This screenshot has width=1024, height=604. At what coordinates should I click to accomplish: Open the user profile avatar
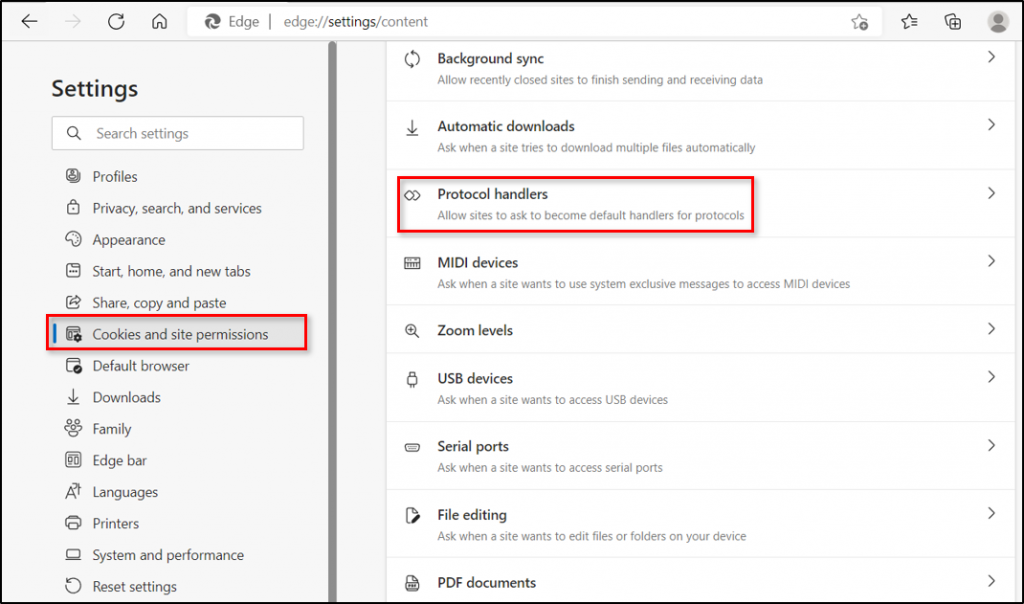point(997,21)
